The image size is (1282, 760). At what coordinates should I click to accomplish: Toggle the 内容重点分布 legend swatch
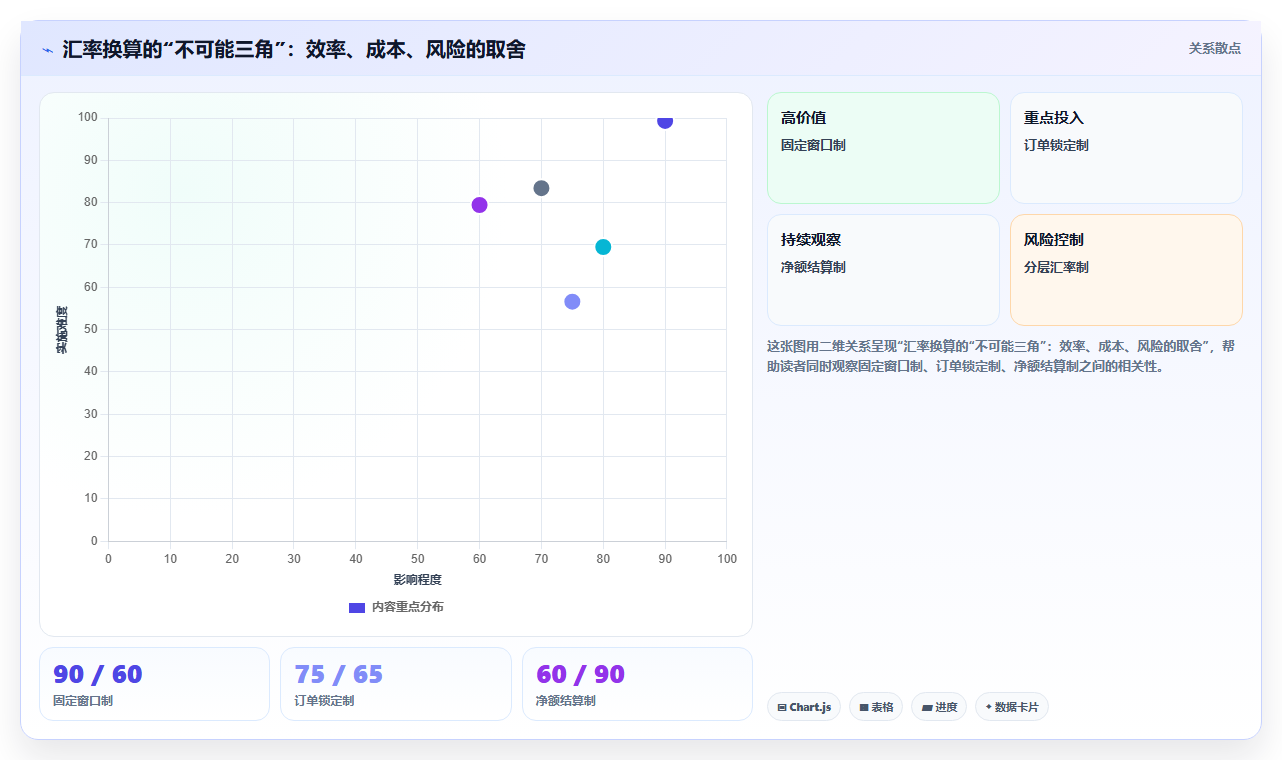(x=357, y=607)
